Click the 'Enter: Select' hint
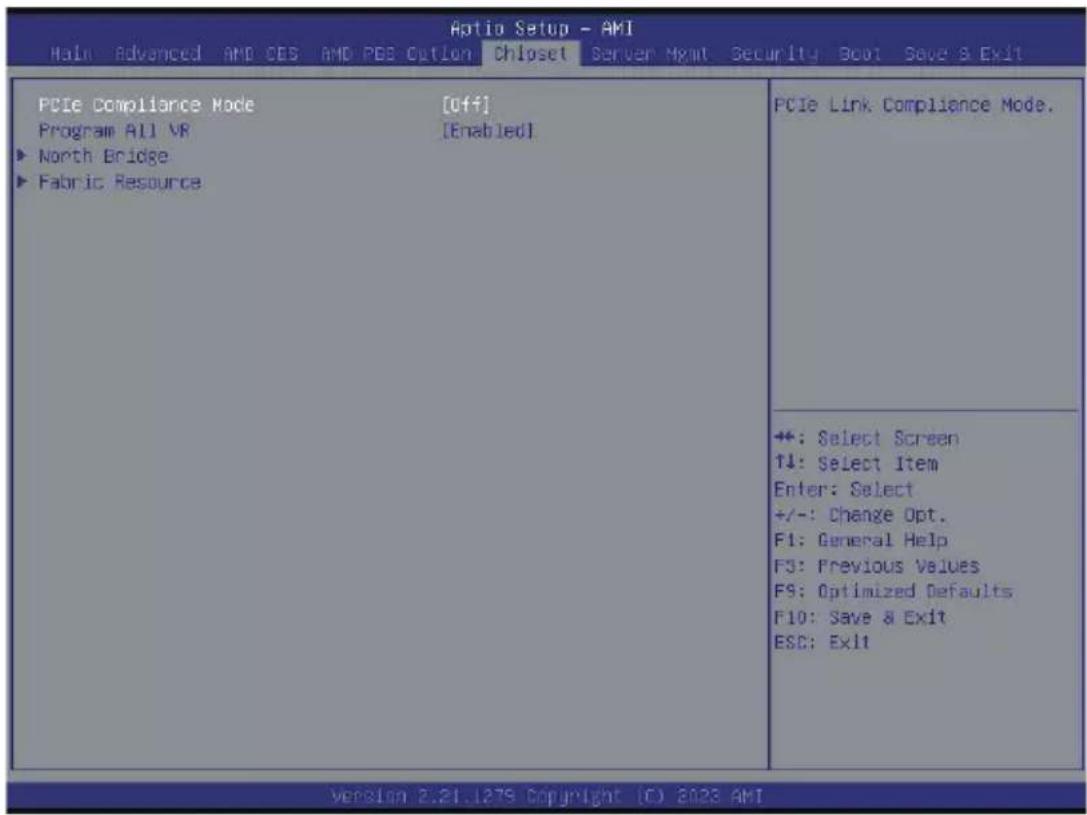Screen dimensions: 1087x815 coord(844,489)
